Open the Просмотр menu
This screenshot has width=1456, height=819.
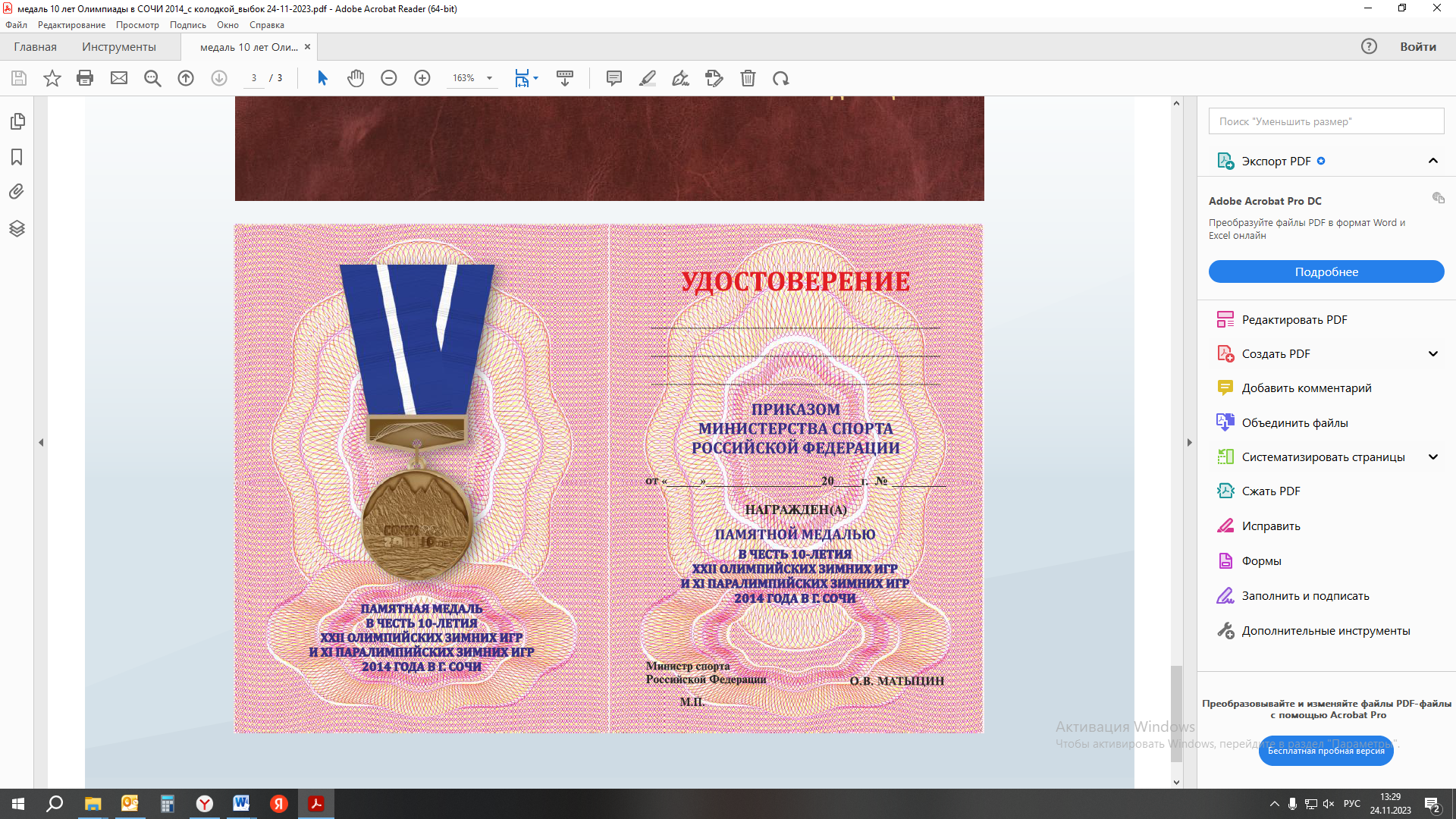137,25
